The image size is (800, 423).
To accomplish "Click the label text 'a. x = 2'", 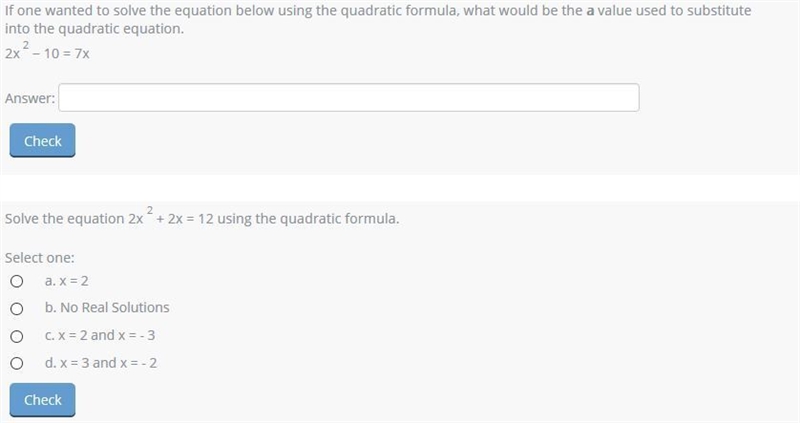I will point(66,281).
